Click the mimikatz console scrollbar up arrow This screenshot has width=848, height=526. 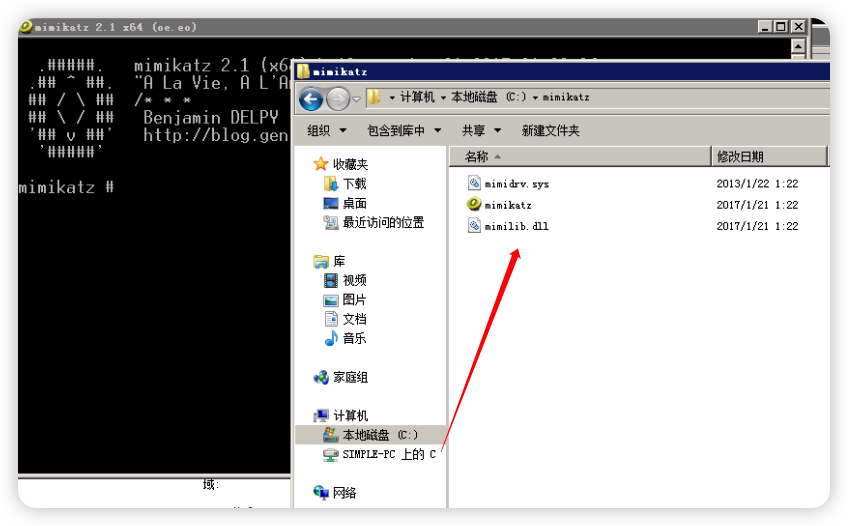click(798, 46)
